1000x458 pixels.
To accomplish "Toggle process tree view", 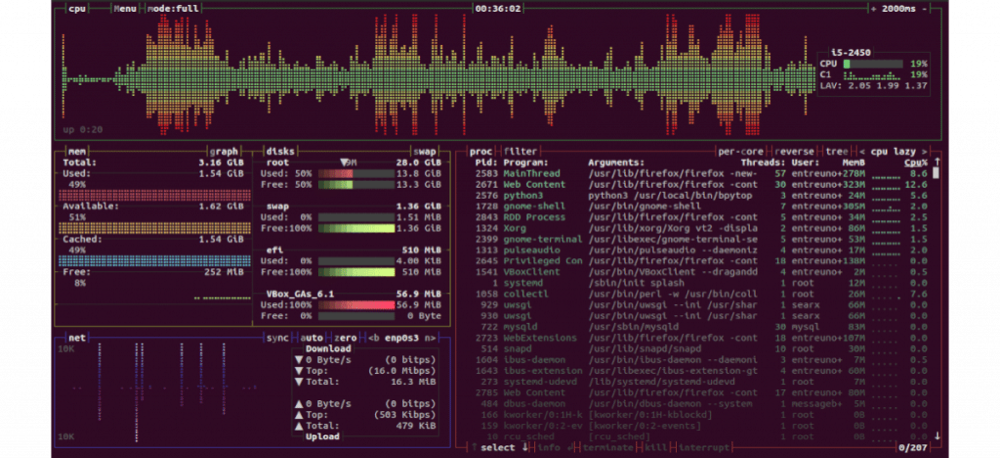I will (x=836, y=151).
